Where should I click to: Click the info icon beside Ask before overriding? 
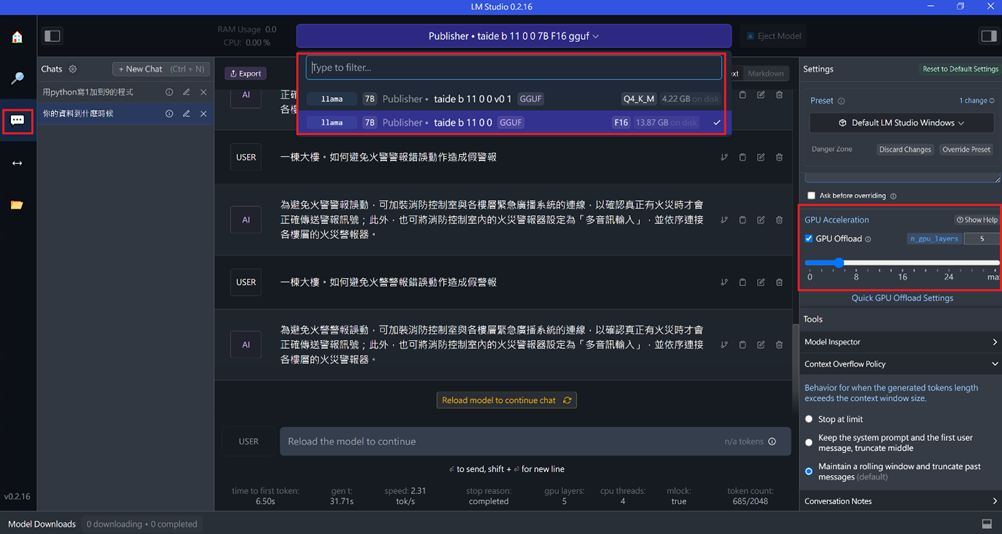(x=893, y=196)
